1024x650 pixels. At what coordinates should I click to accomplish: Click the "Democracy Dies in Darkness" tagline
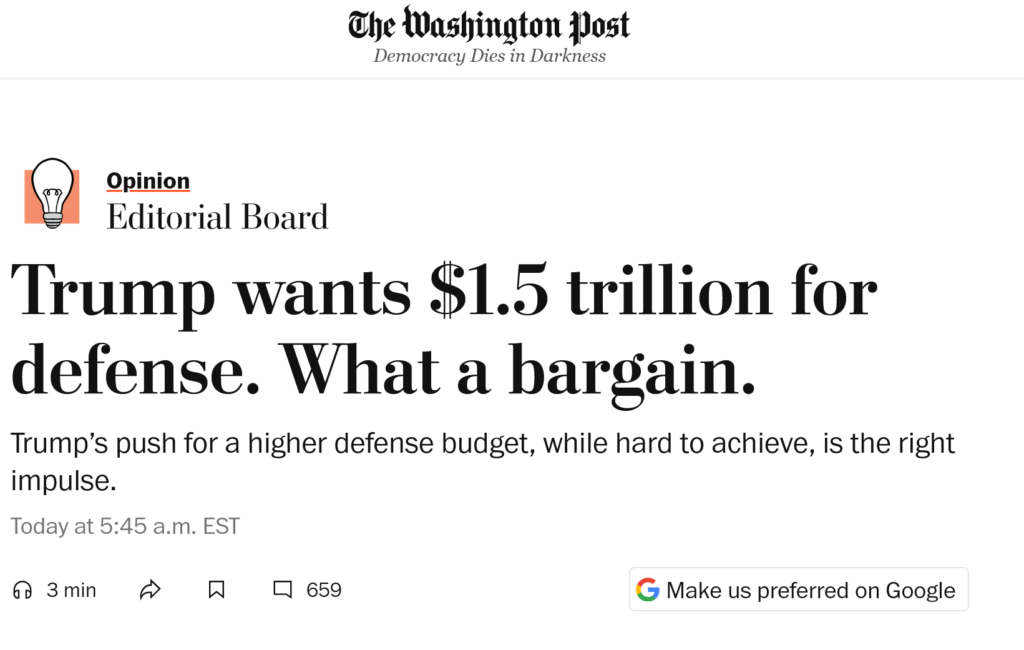(x=488, y=56)
